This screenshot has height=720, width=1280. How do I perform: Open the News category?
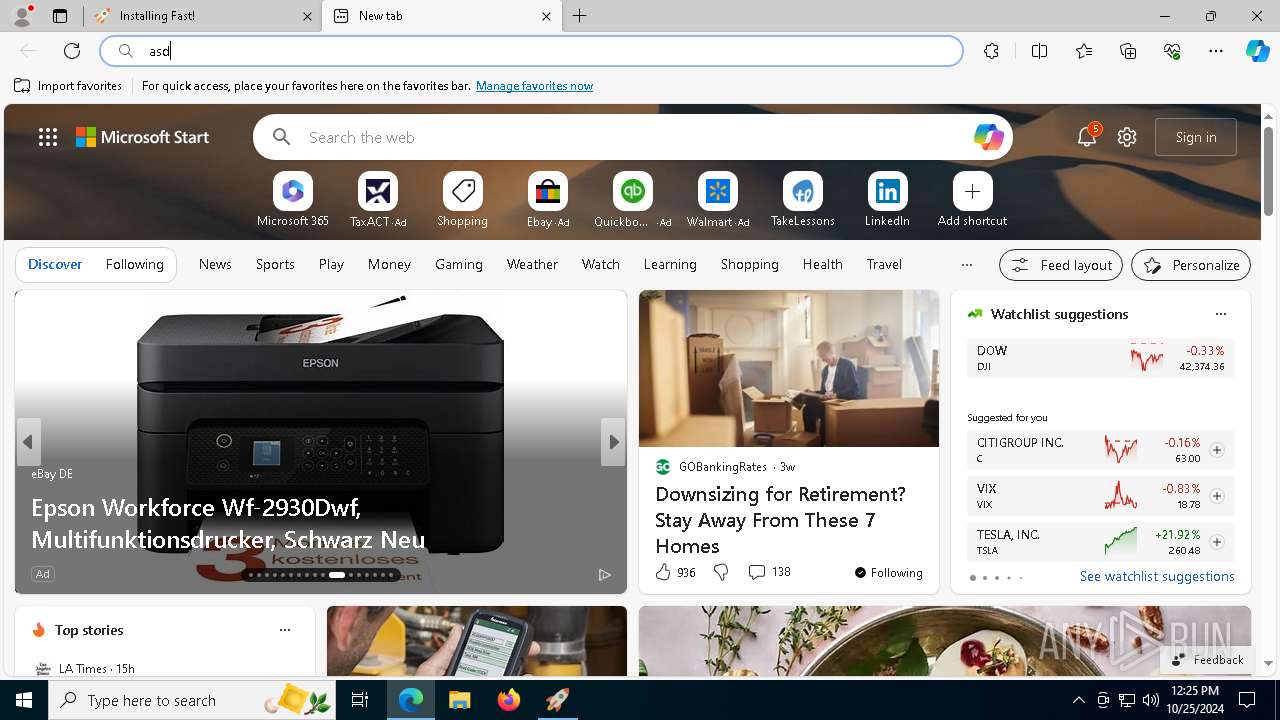point(215,264)
